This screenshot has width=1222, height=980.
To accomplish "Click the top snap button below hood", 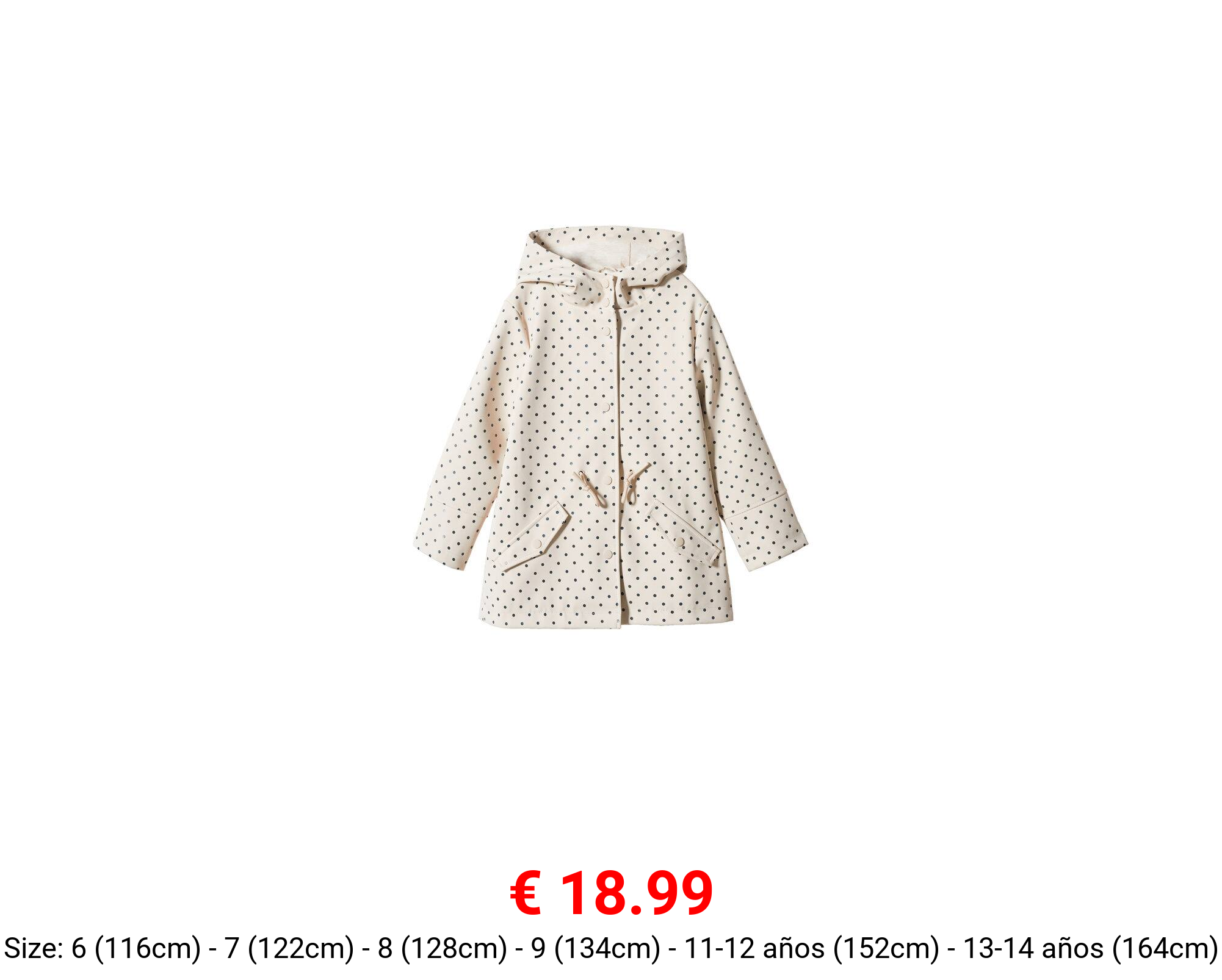I will [x=606, y=284].
